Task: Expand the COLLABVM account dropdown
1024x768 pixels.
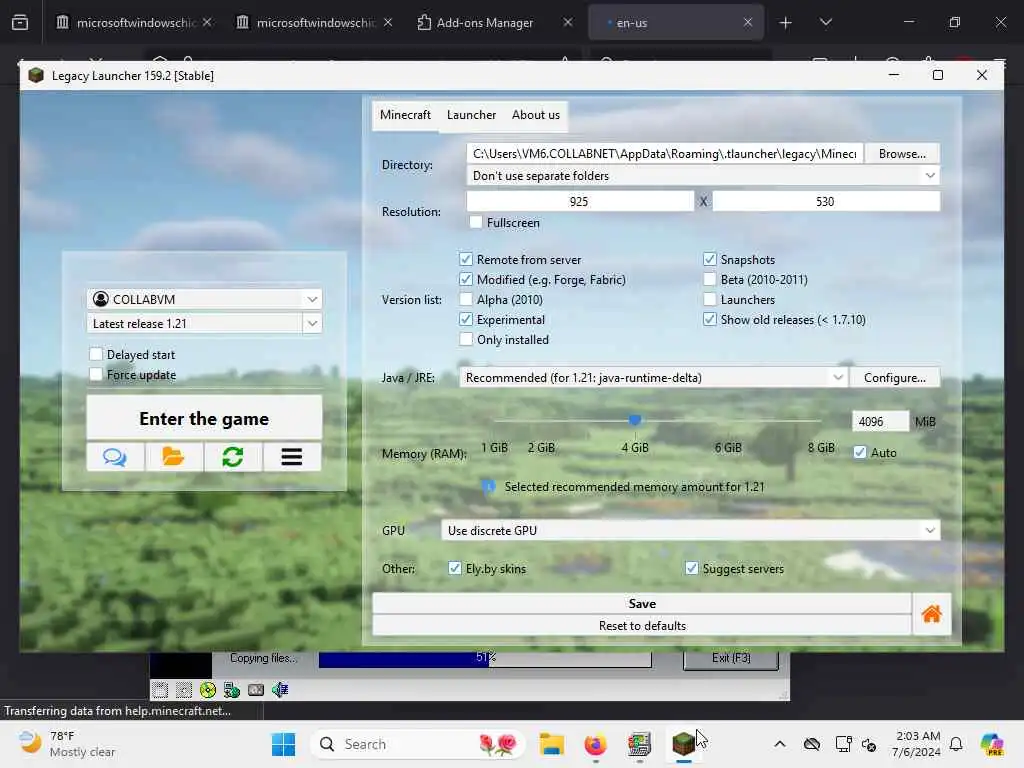Action: click(312, 299)
